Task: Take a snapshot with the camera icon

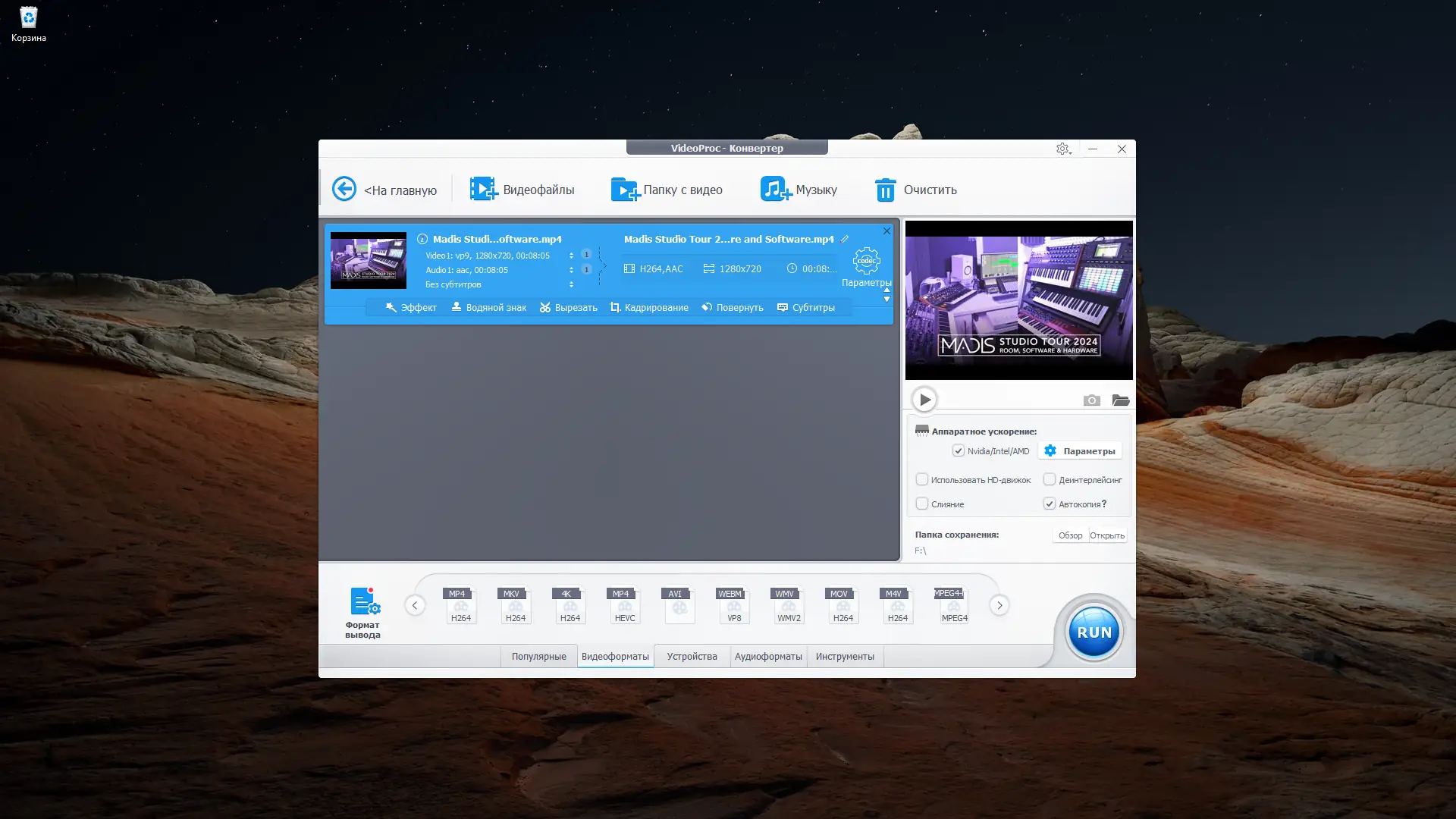Action: [x=1091, y=400]
